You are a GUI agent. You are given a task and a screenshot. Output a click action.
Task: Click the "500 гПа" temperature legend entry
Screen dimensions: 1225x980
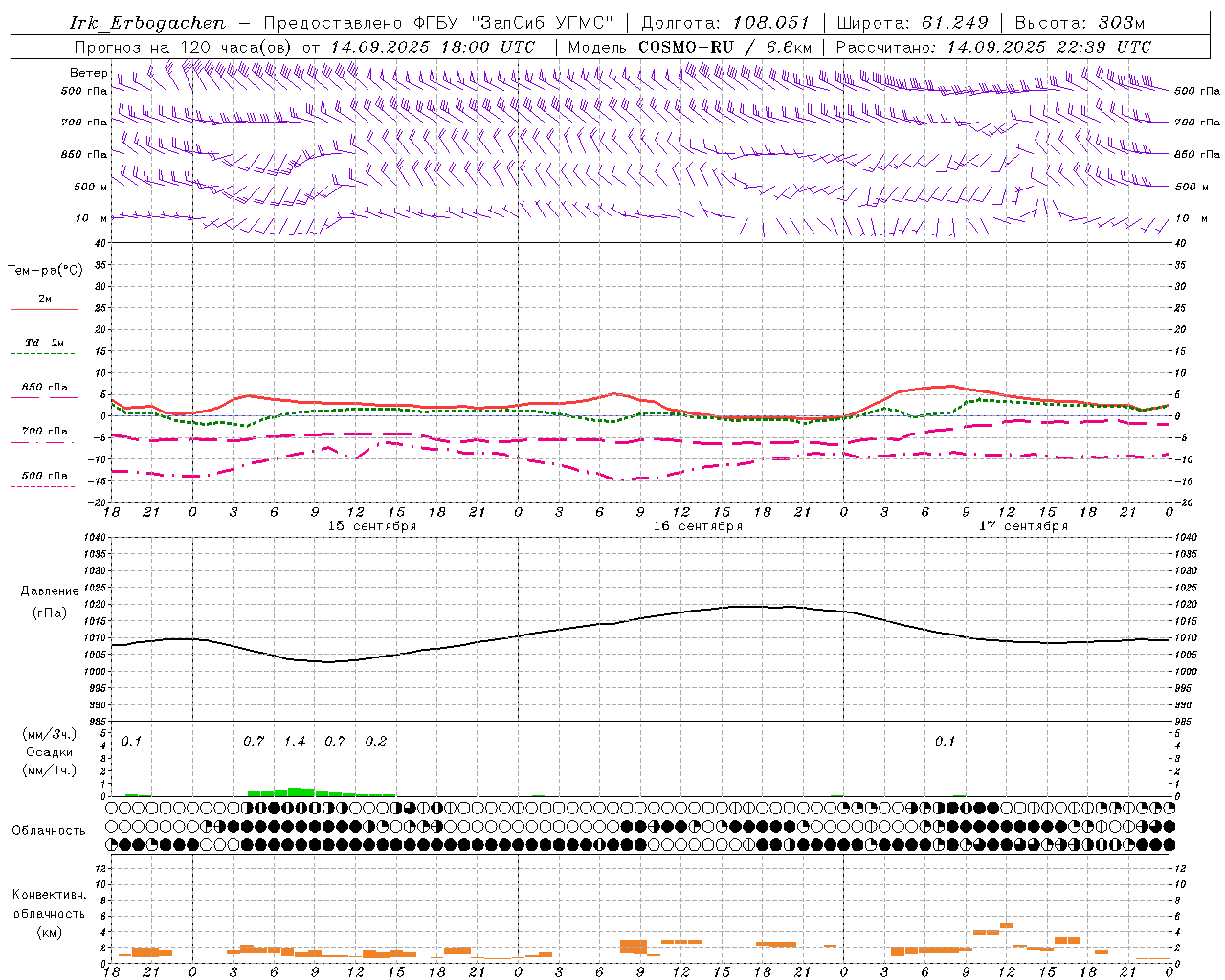(x=45, y=476)
